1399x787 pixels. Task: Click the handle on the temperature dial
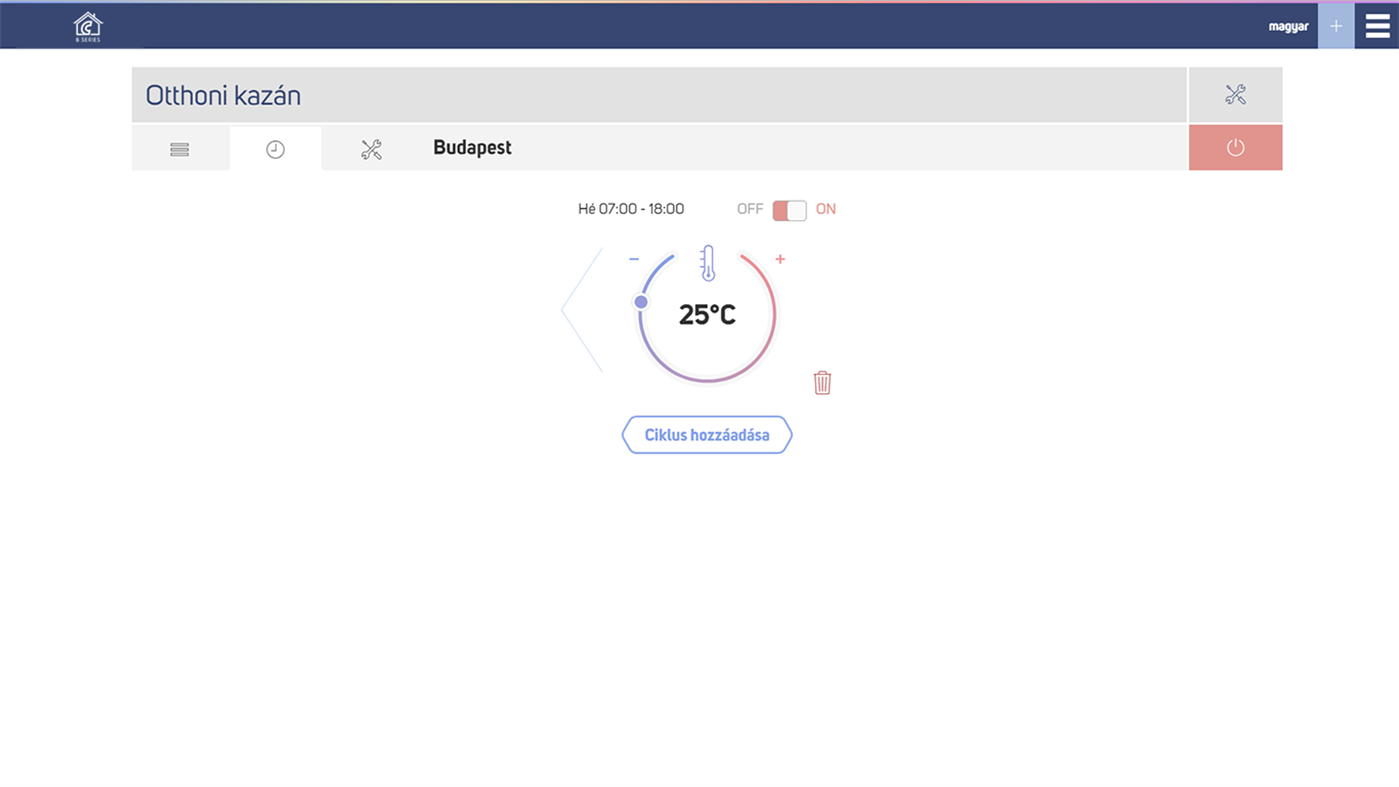(x=641, y=301)
